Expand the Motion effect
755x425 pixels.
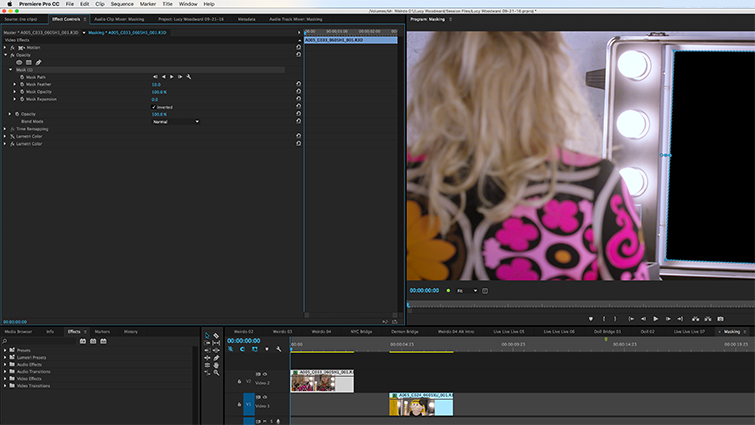click(x=5, y=48)
